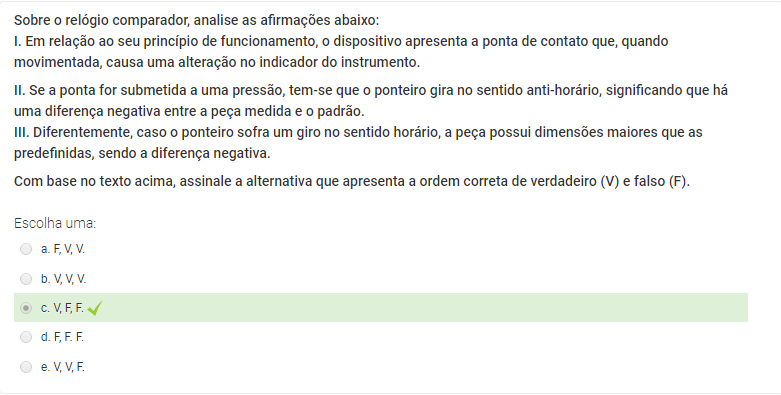The width and height of the screenshot is (781, 395).
Task: Select the radio button for option a
Action: click(26, 249)
